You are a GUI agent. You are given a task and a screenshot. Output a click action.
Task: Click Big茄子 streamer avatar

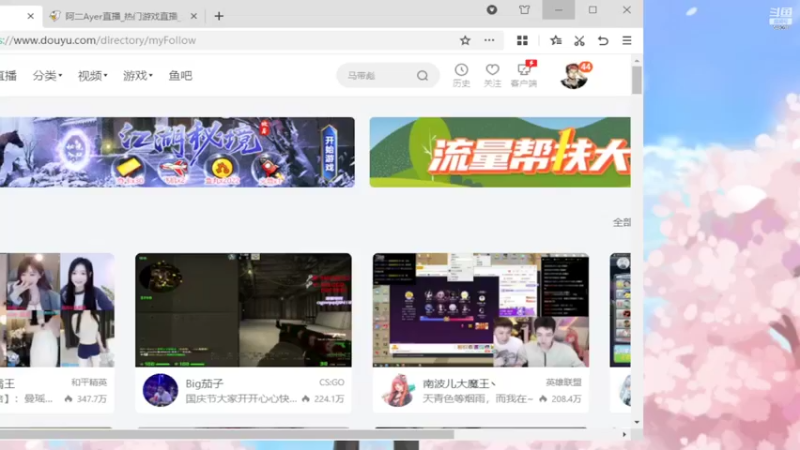160,390
